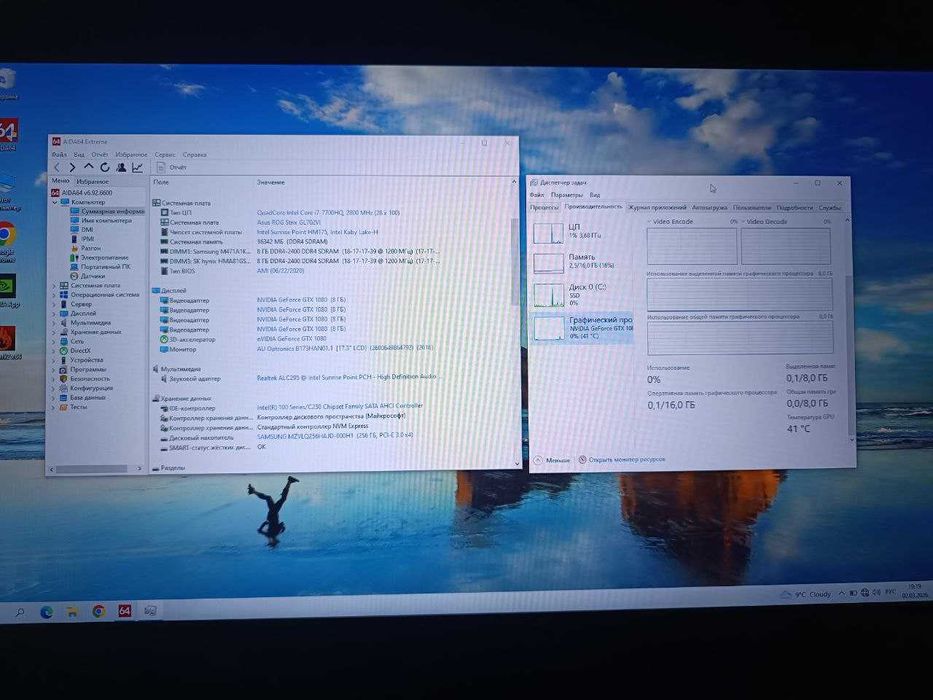
Task: Click the QuadCore Intel Core i7-7700HQ link
Action: click(x=328, y=212)
